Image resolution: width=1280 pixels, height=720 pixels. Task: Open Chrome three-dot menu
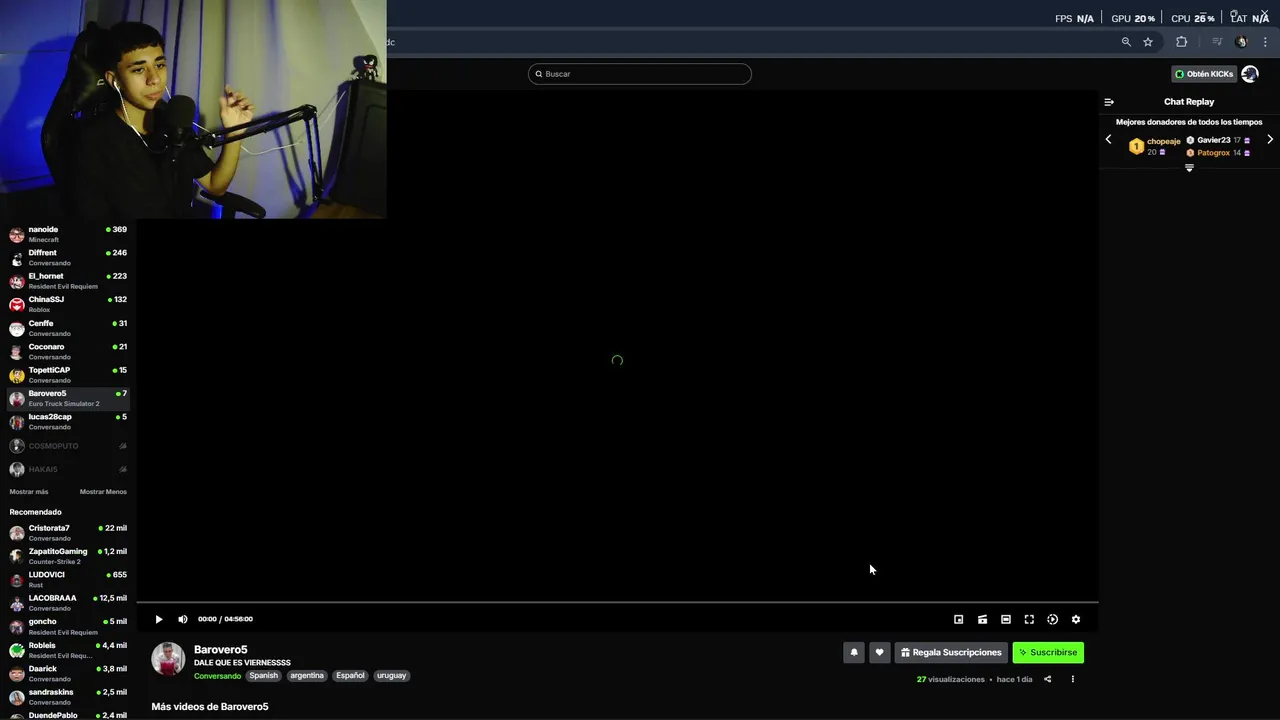pyautogui.click(x=1265, y=42)
